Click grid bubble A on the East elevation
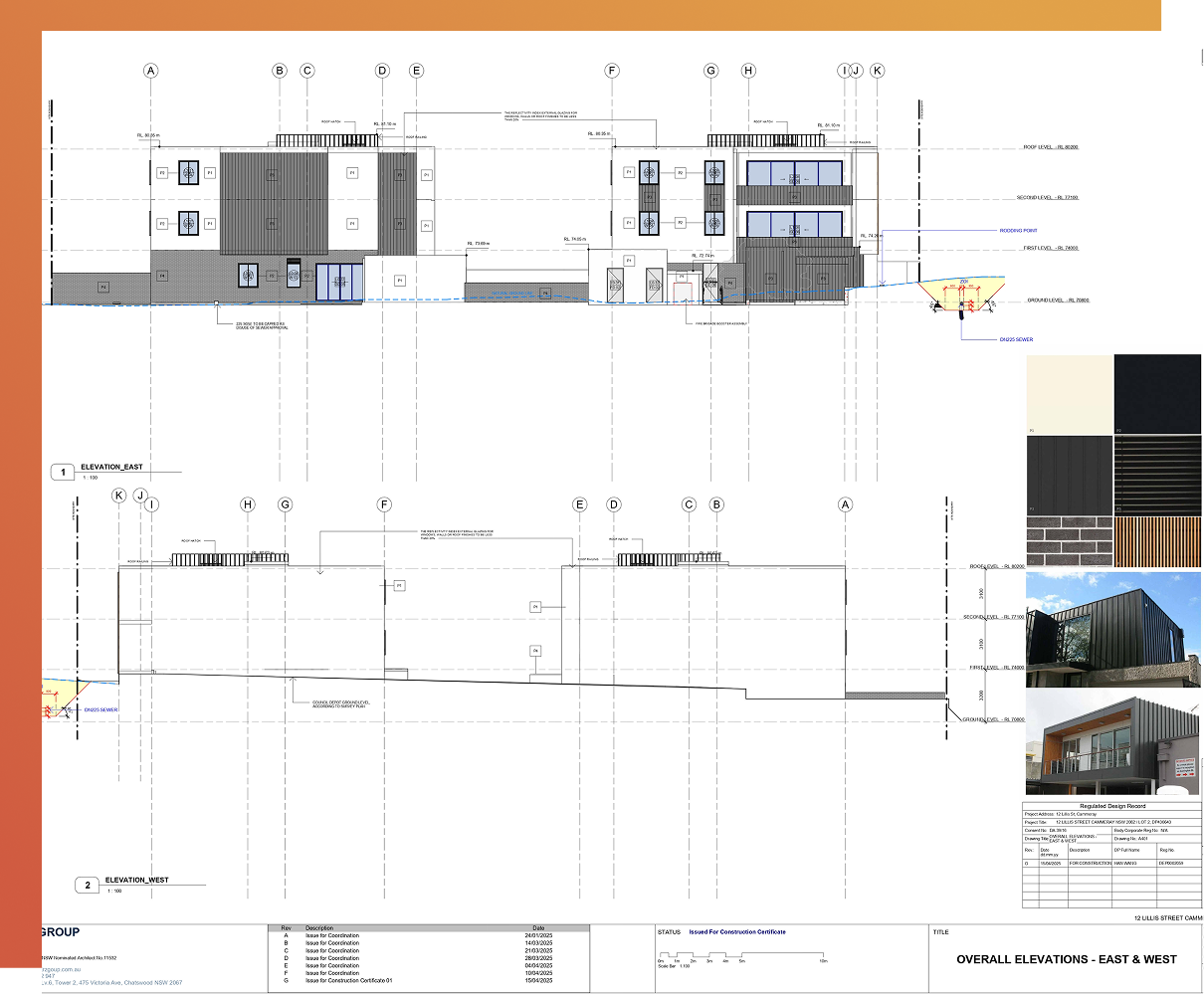1204x999 pixels. pos(151,71)
